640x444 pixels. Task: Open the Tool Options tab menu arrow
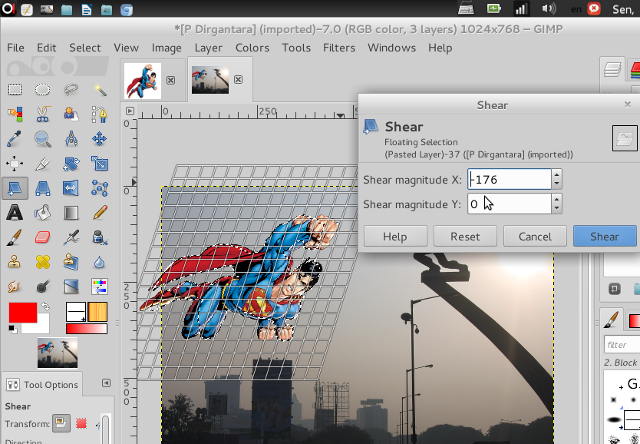[x=106, y=383]
